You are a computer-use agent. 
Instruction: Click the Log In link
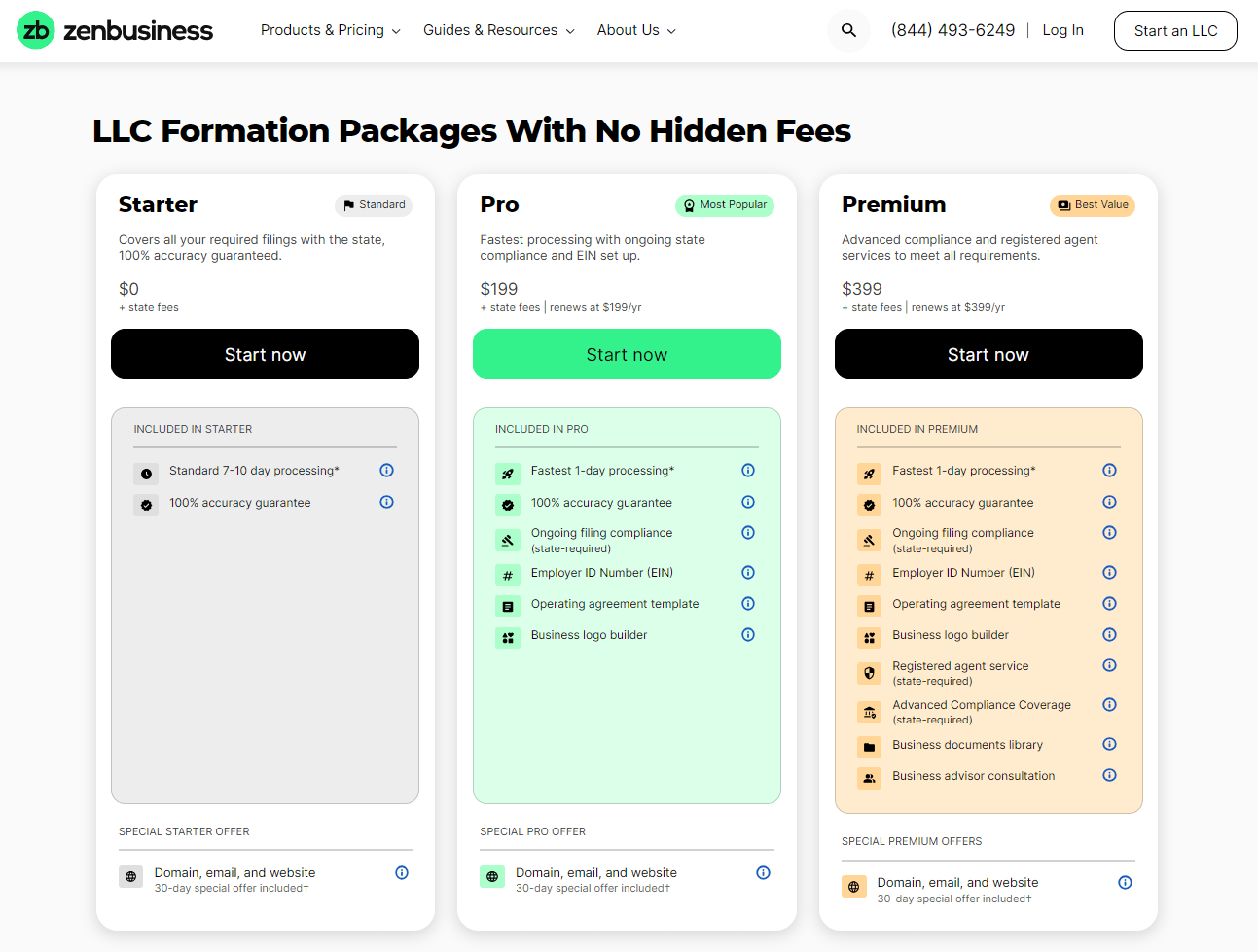(1062, 30)
